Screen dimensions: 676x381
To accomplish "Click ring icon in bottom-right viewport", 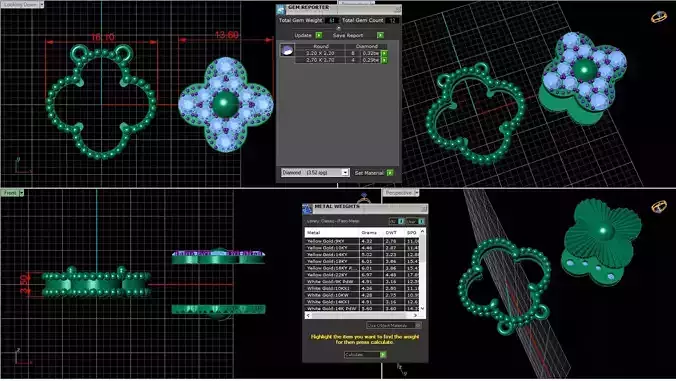I will [658, 207].
